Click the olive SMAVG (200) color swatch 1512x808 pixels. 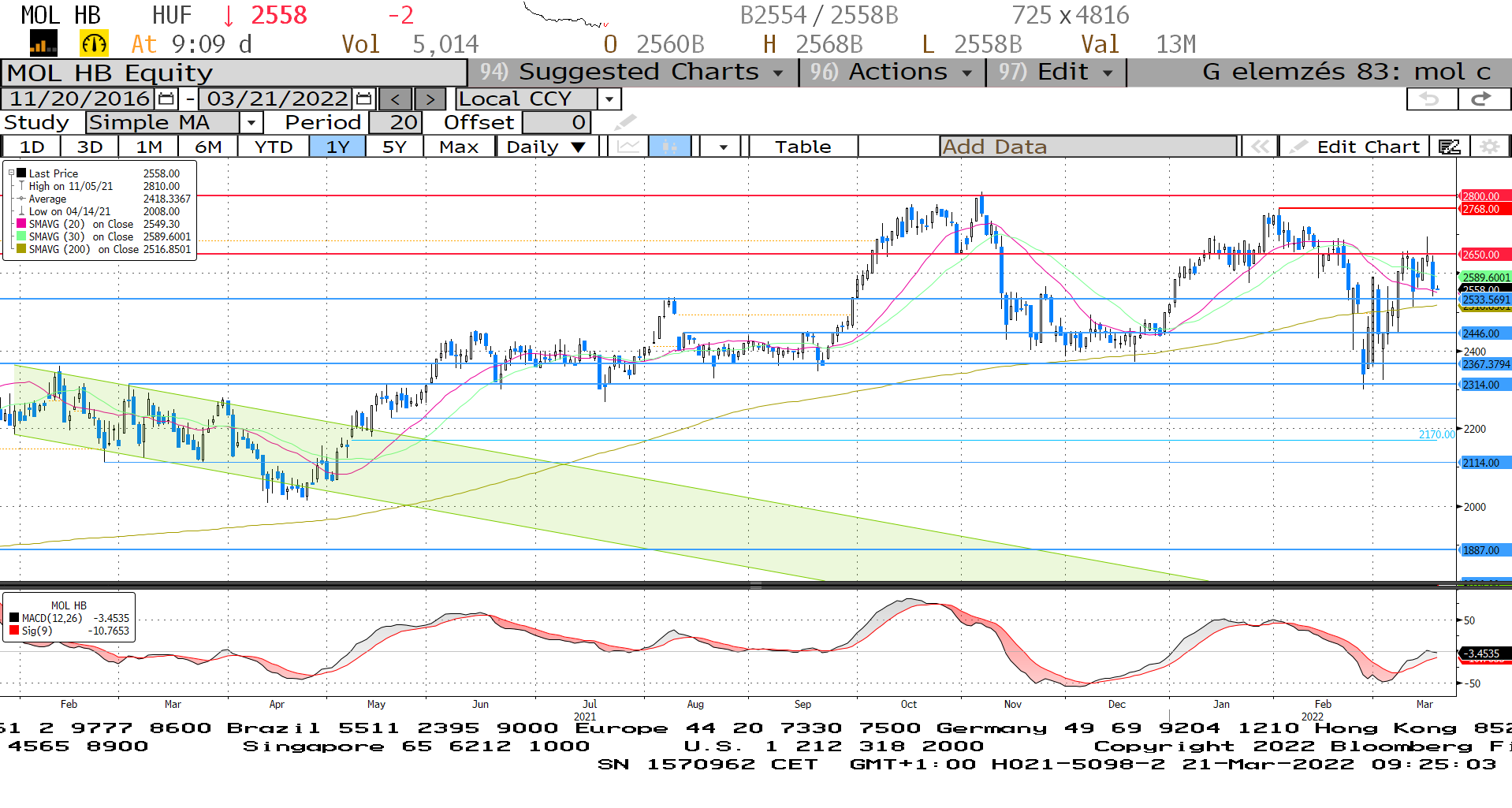pyautogui.click(x=22, y=249)
